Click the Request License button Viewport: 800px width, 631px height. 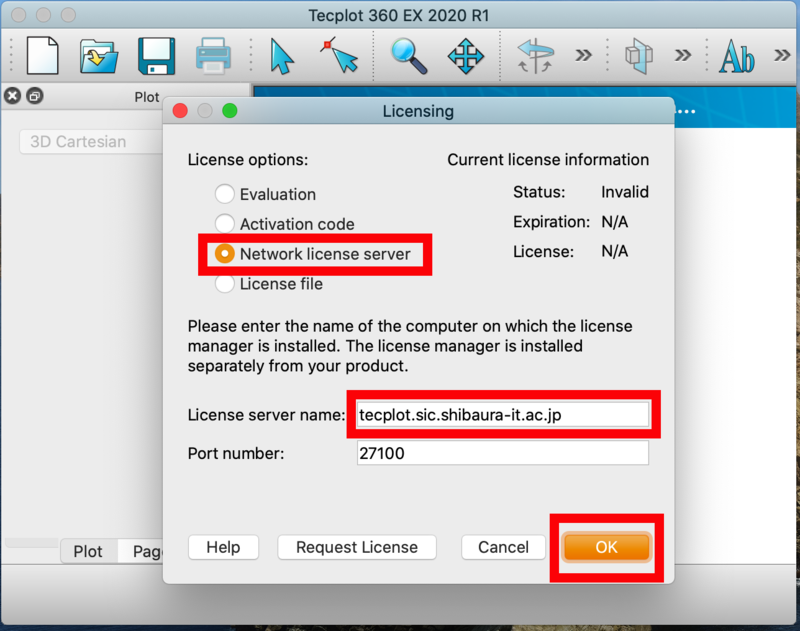coord(357,547)
